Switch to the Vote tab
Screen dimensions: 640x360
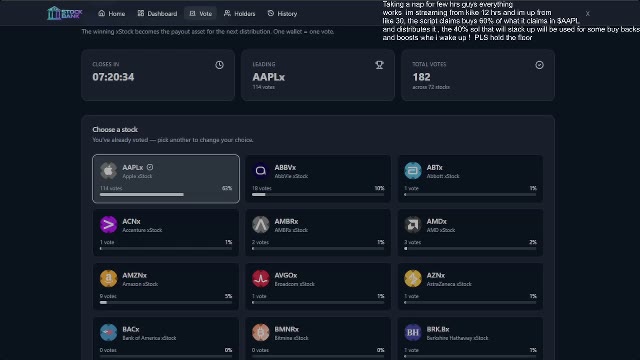200,13
